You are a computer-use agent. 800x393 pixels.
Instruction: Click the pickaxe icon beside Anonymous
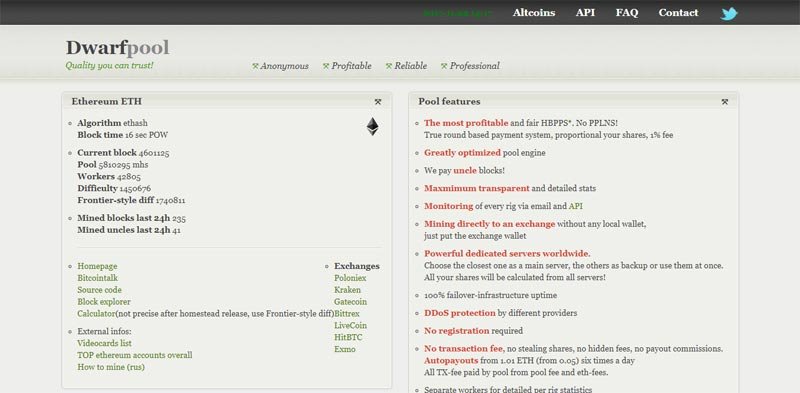coord(255,66)
